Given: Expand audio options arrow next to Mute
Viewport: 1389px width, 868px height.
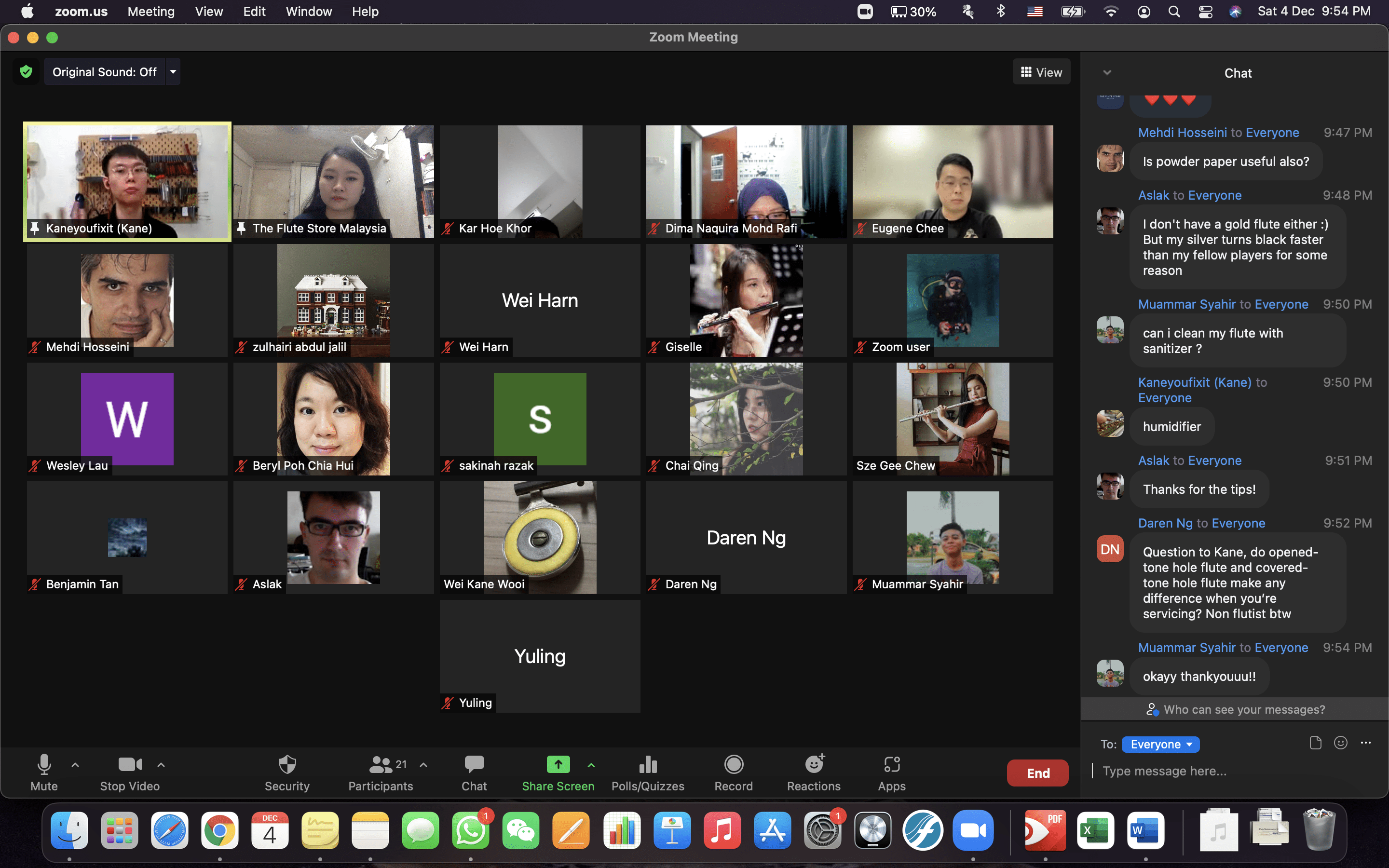Looking at the screenshot, I should tap(75, 765).
